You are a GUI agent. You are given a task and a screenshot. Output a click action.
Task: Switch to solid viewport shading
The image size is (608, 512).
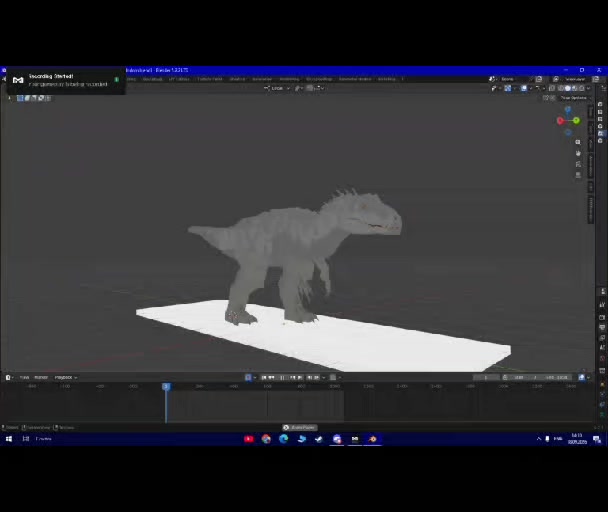click(x=568, y=88)
